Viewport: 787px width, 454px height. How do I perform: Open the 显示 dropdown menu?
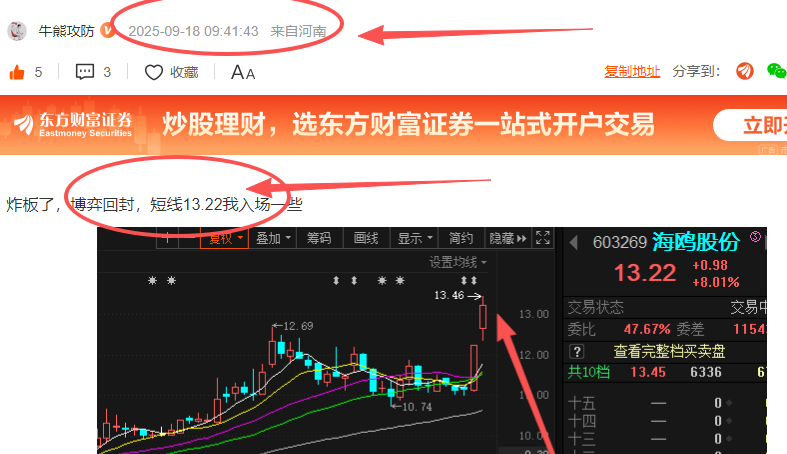click(414, 238)
